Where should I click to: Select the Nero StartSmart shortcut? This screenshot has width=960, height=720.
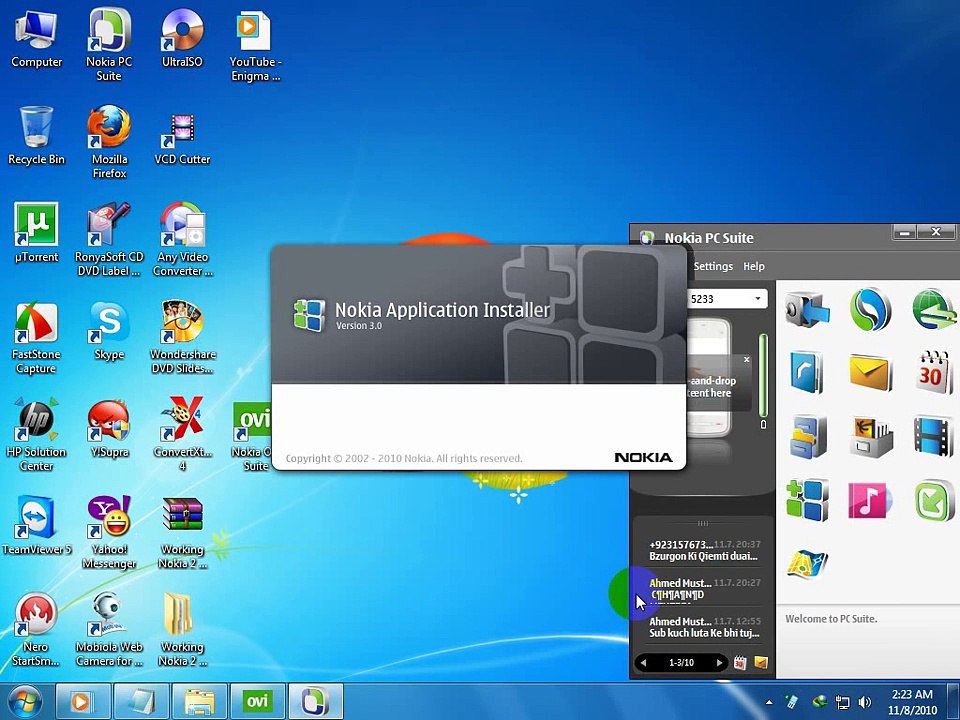click(36, 629)
